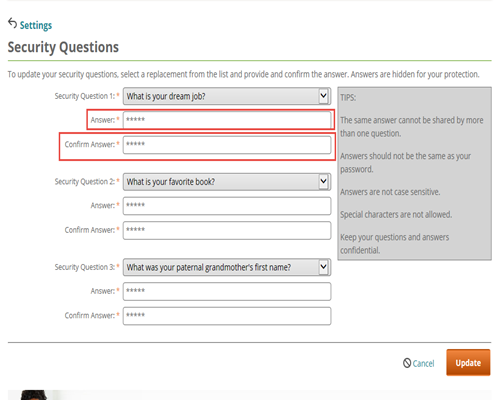Click the back arrow icon beside Settings
Viewport: 500px width, 400px height.
coord(12,23)
